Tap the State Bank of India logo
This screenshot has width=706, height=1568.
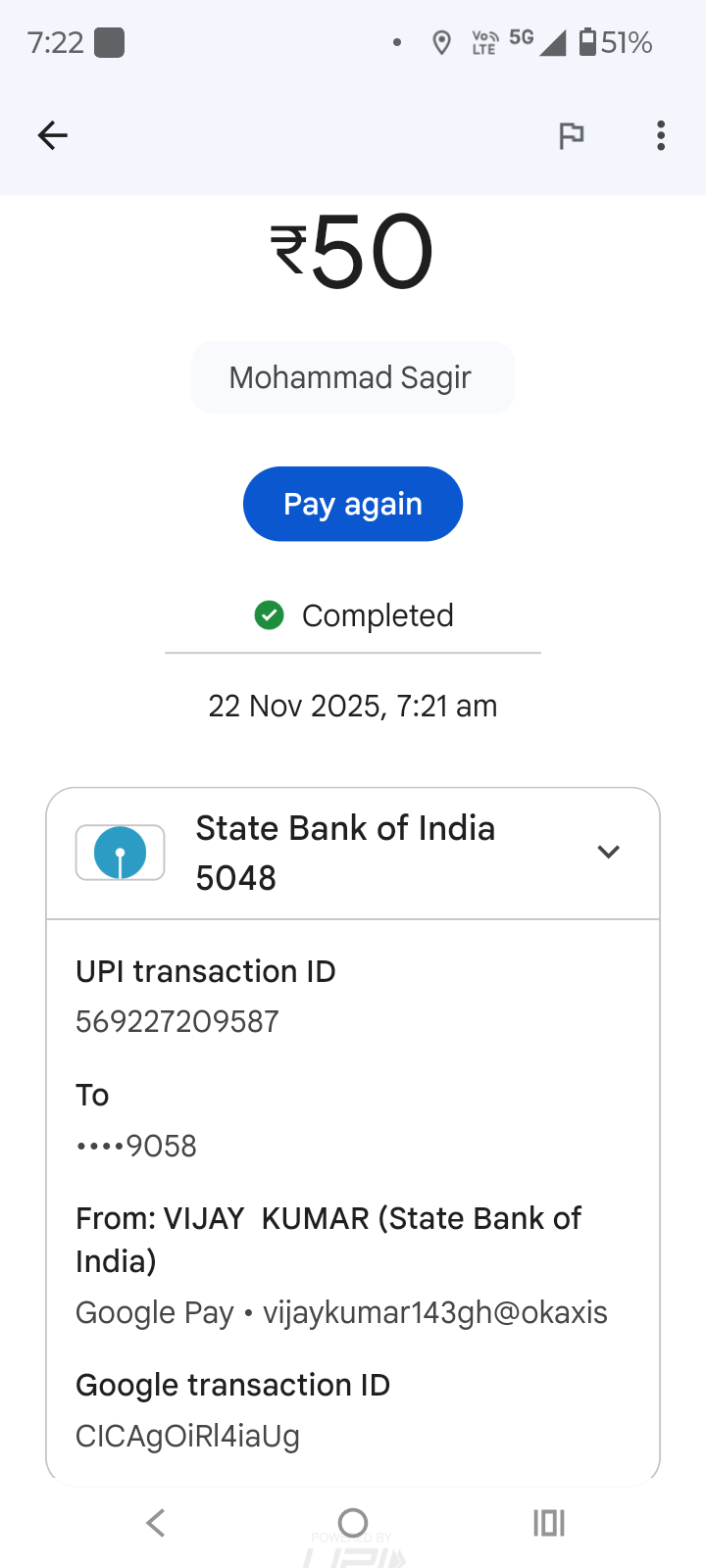pyautogui.click(x=120, y=853)
